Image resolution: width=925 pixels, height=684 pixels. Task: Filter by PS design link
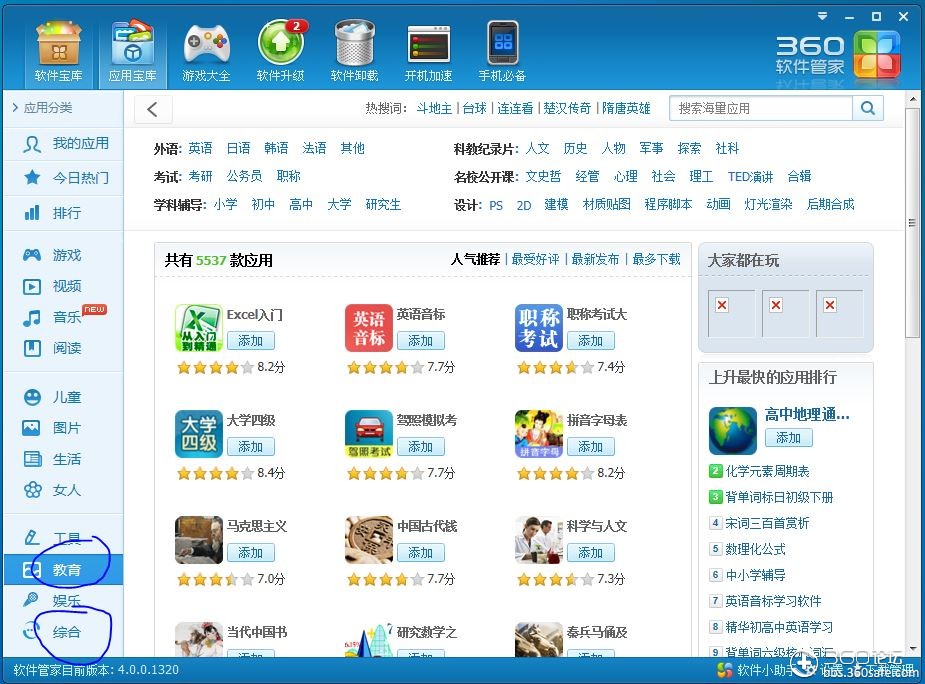(x=496, y=205)
